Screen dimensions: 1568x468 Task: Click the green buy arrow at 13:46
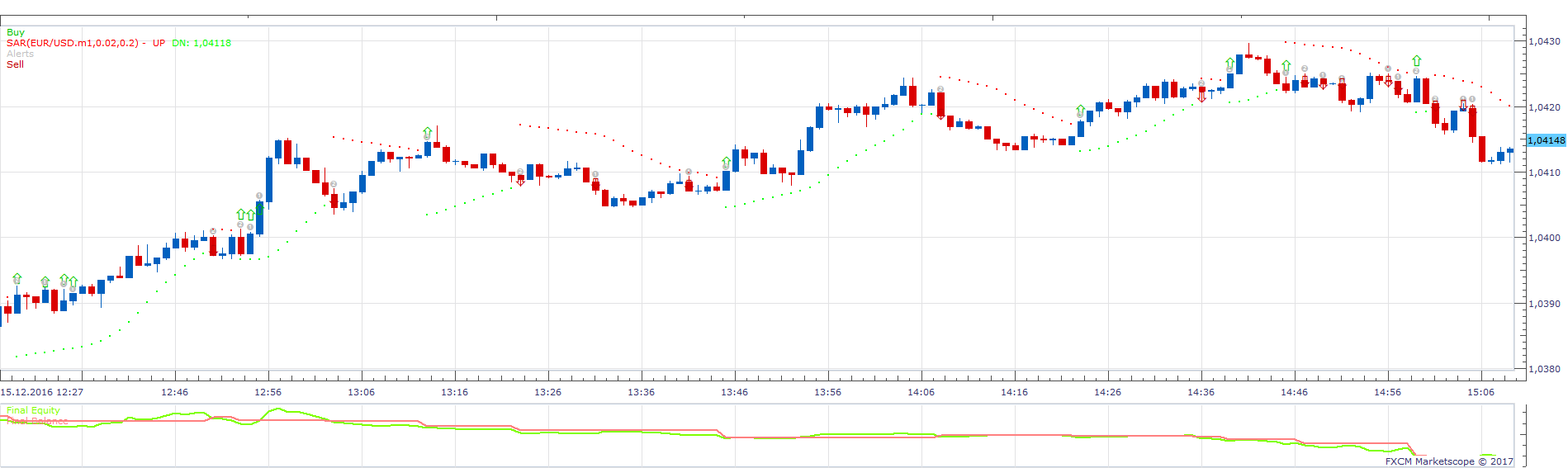coord(727,162)
